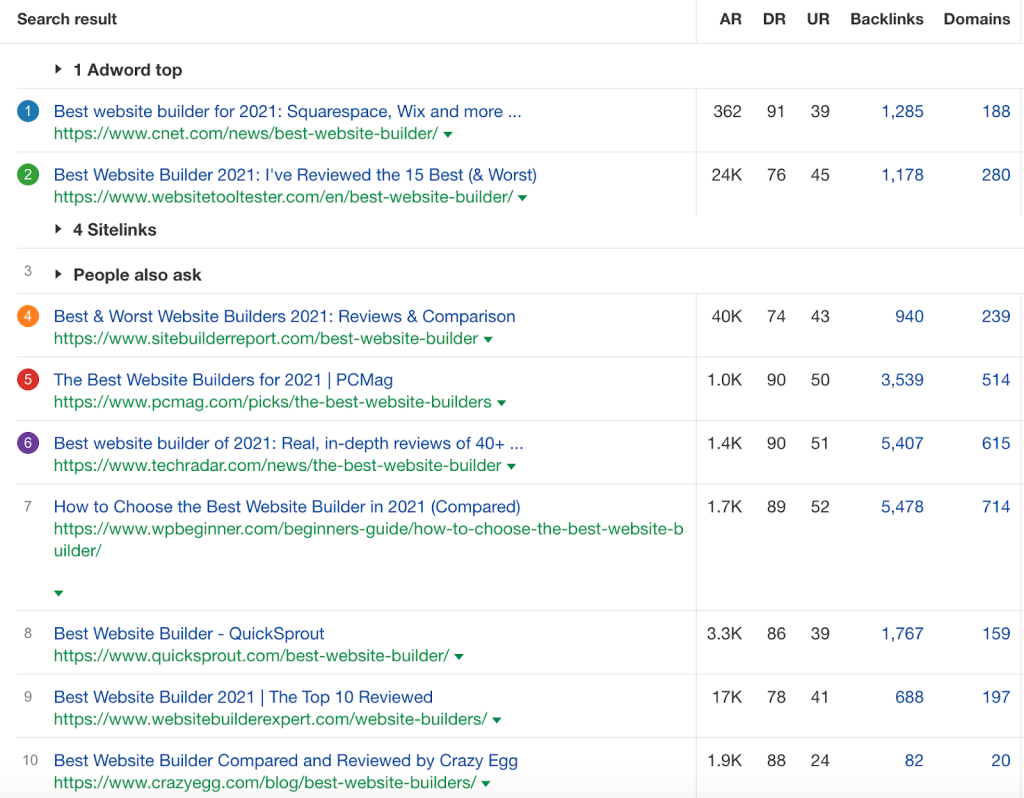Screen dimensions: 1024x798
Task: Click the Domains column header
Action: tap(977, 19)
